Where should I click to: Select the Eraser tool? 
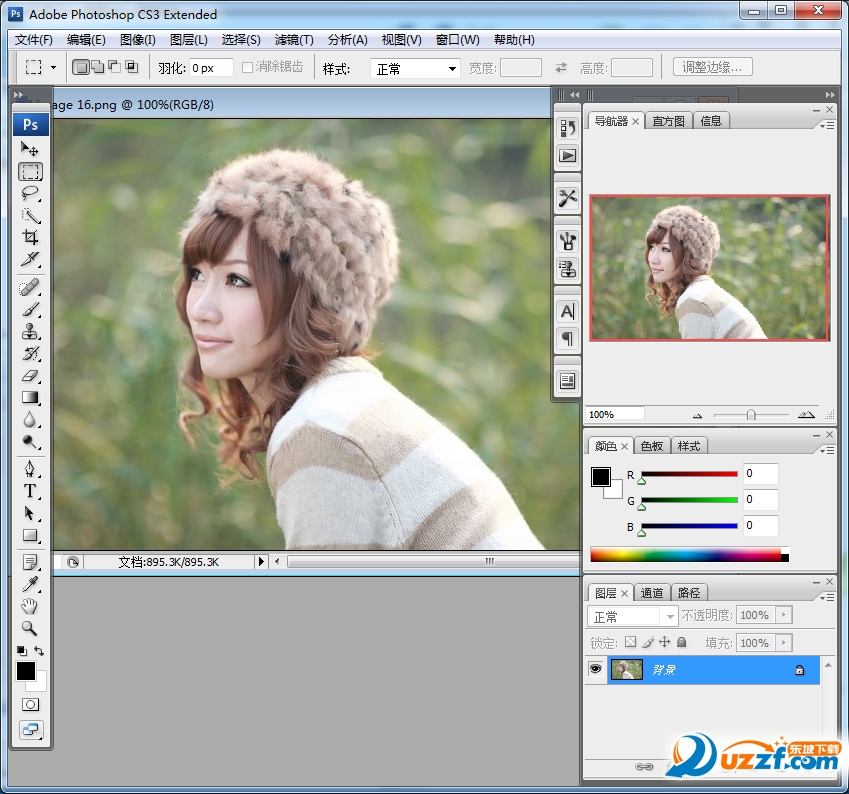[30, 376]
